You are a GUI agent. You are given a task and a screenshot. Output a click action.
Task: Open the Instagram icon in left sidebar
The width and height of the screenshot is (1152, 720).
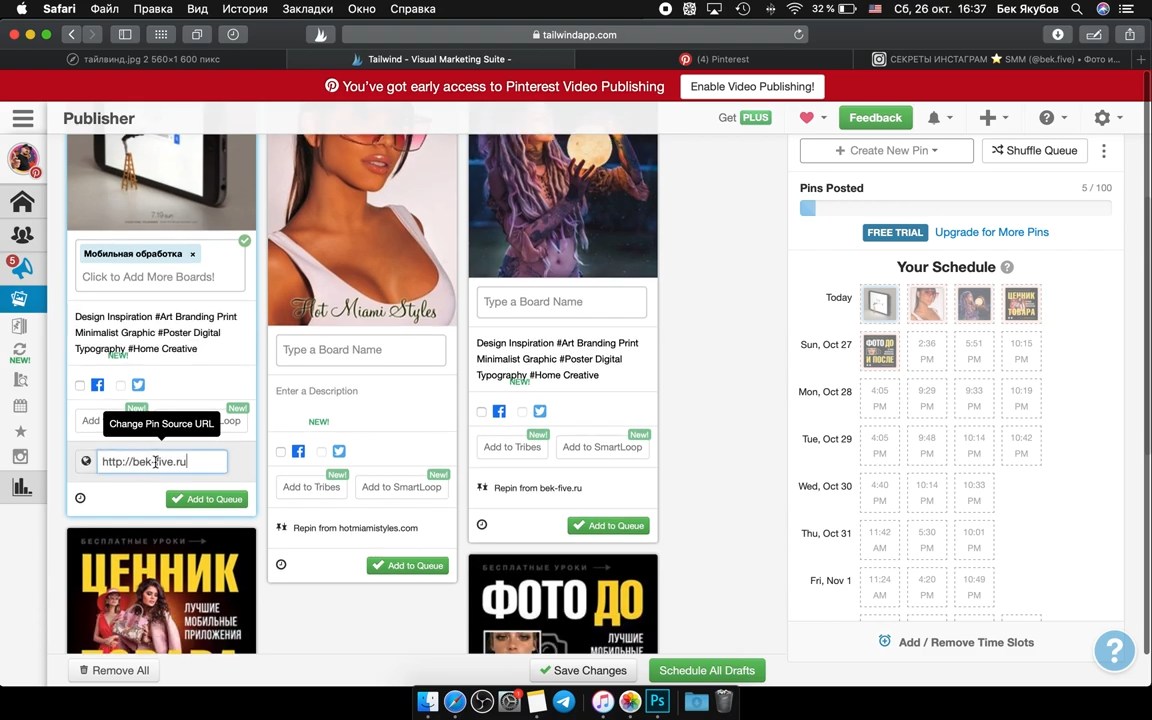(20, 457)
